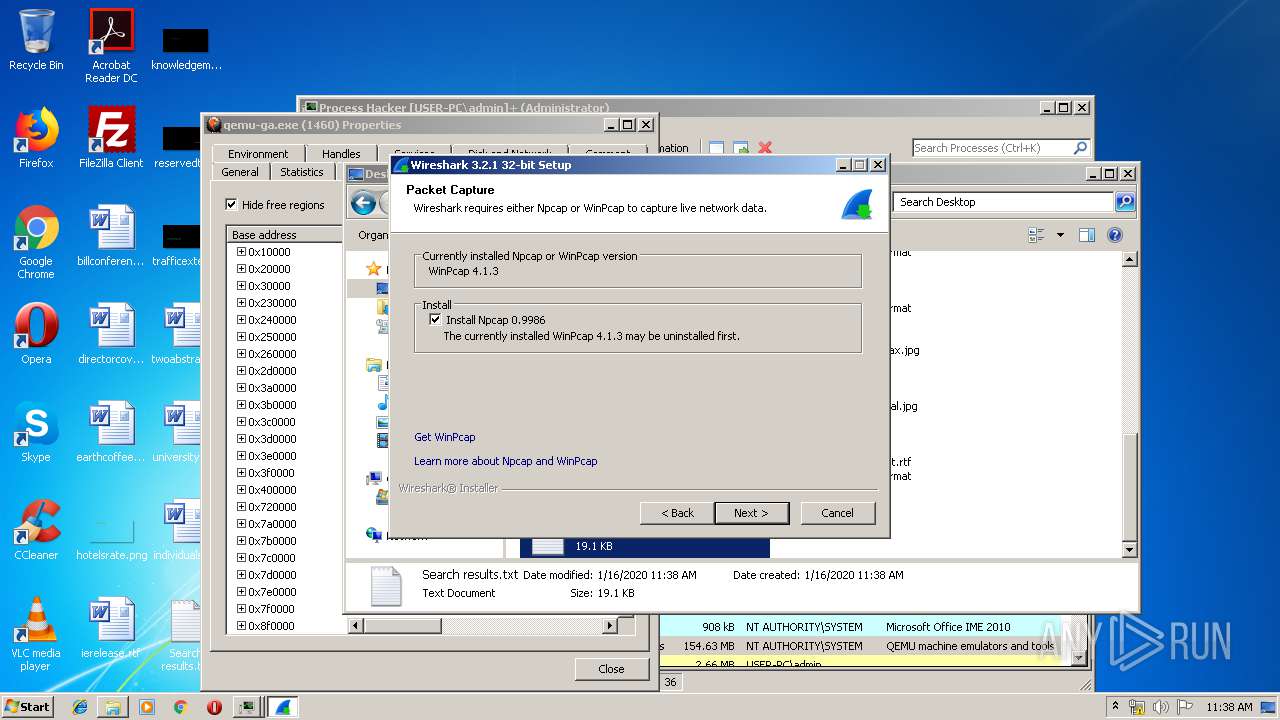Open the Recycle Bin desktop icon
This screenshot has height=720, width=1280.
36,40
